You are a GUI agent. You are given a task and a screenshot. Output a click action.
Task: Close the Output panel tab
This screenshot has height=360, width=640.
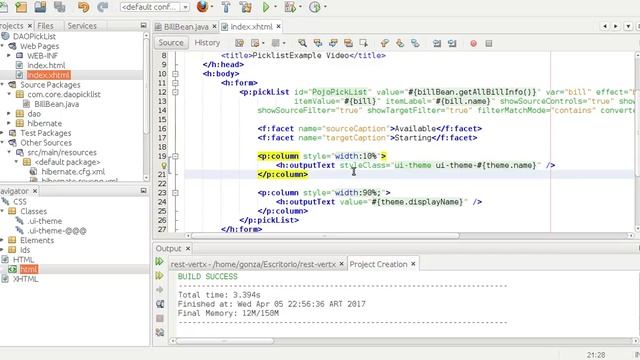(x=188, y=249)
